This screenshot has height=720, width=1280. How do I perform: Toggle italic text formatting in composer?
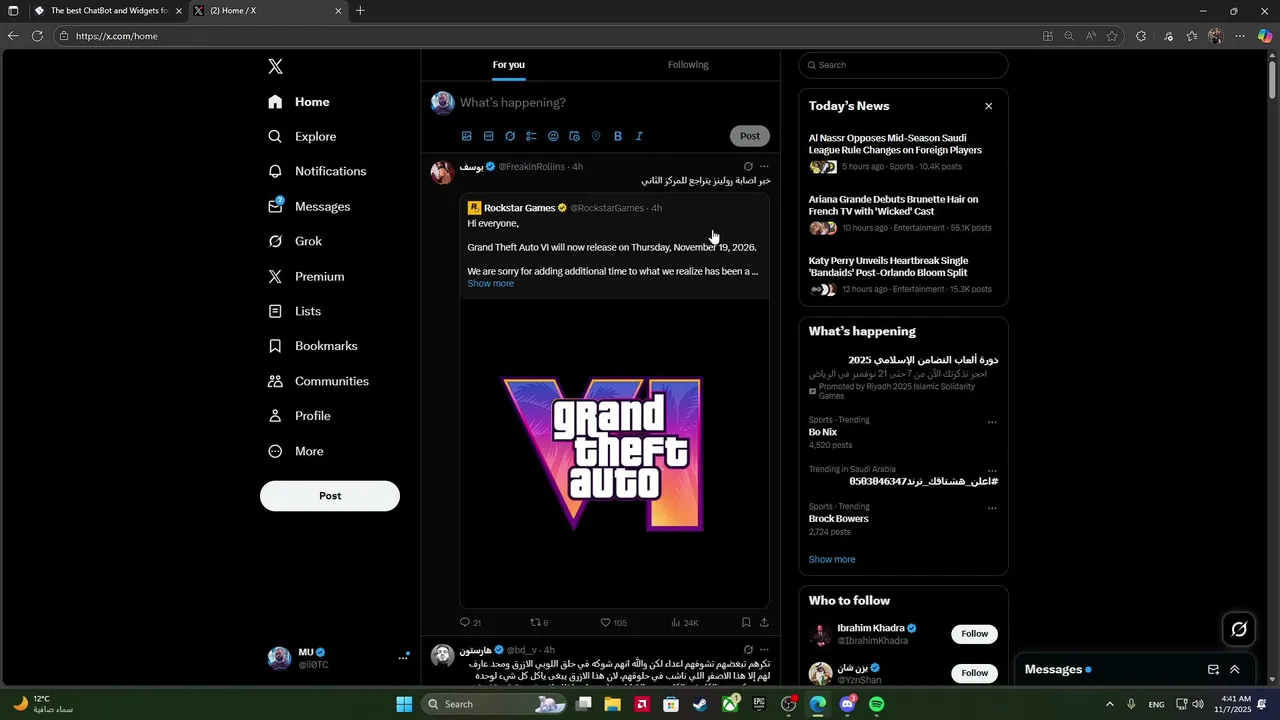point(639,136)
